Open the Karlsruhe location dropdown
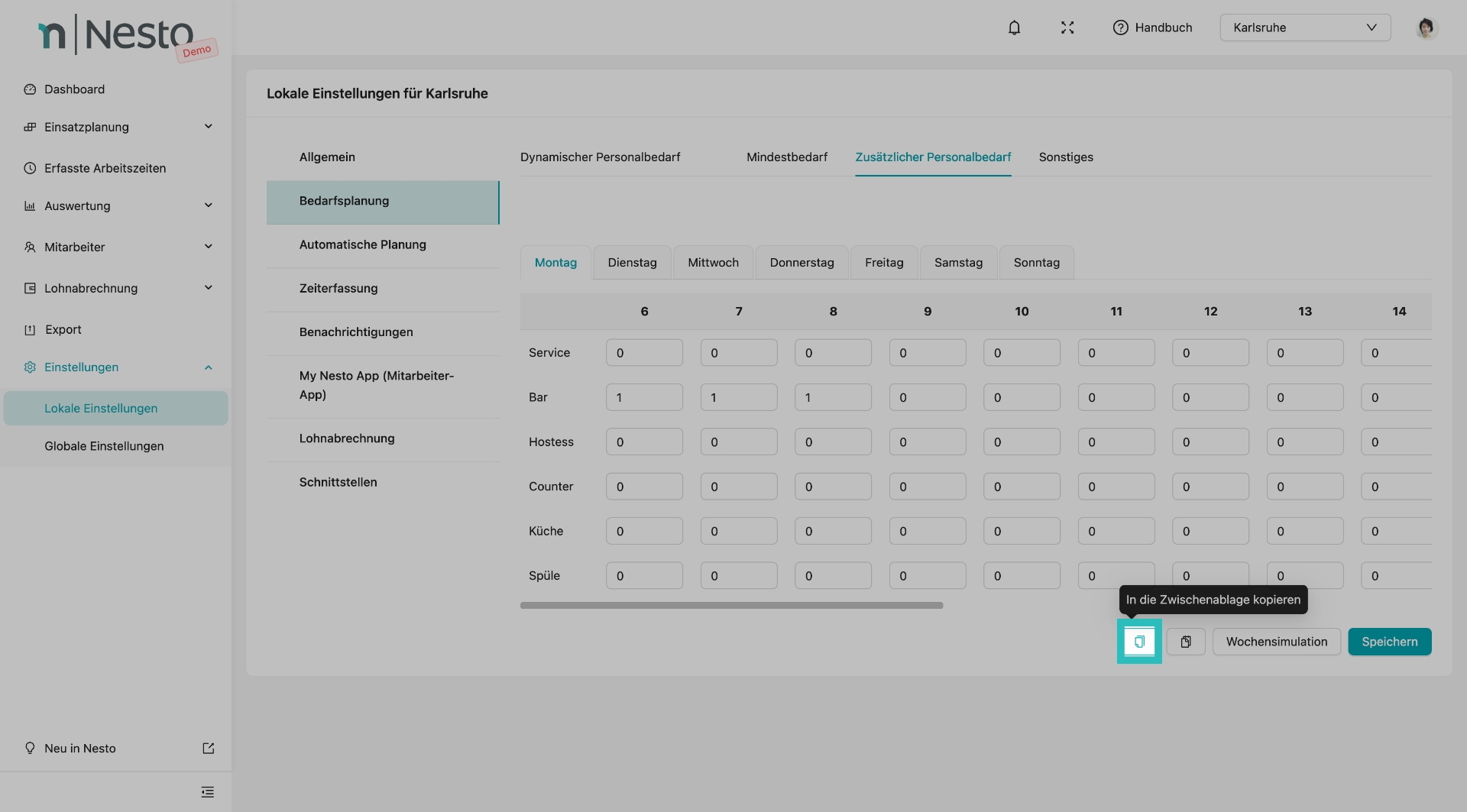 coord(1304,27)
